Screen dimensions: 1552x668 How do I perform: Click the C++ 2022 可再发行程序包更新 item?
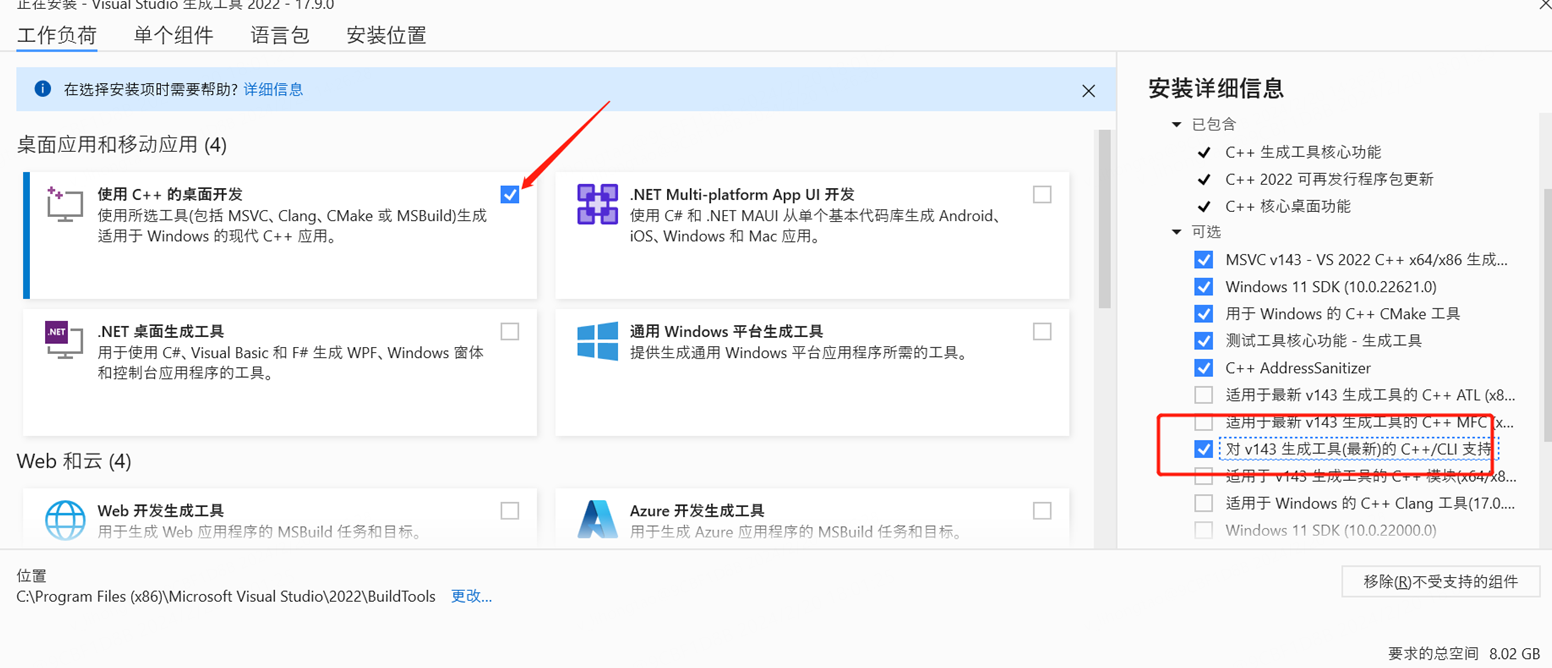(1329, 179)
